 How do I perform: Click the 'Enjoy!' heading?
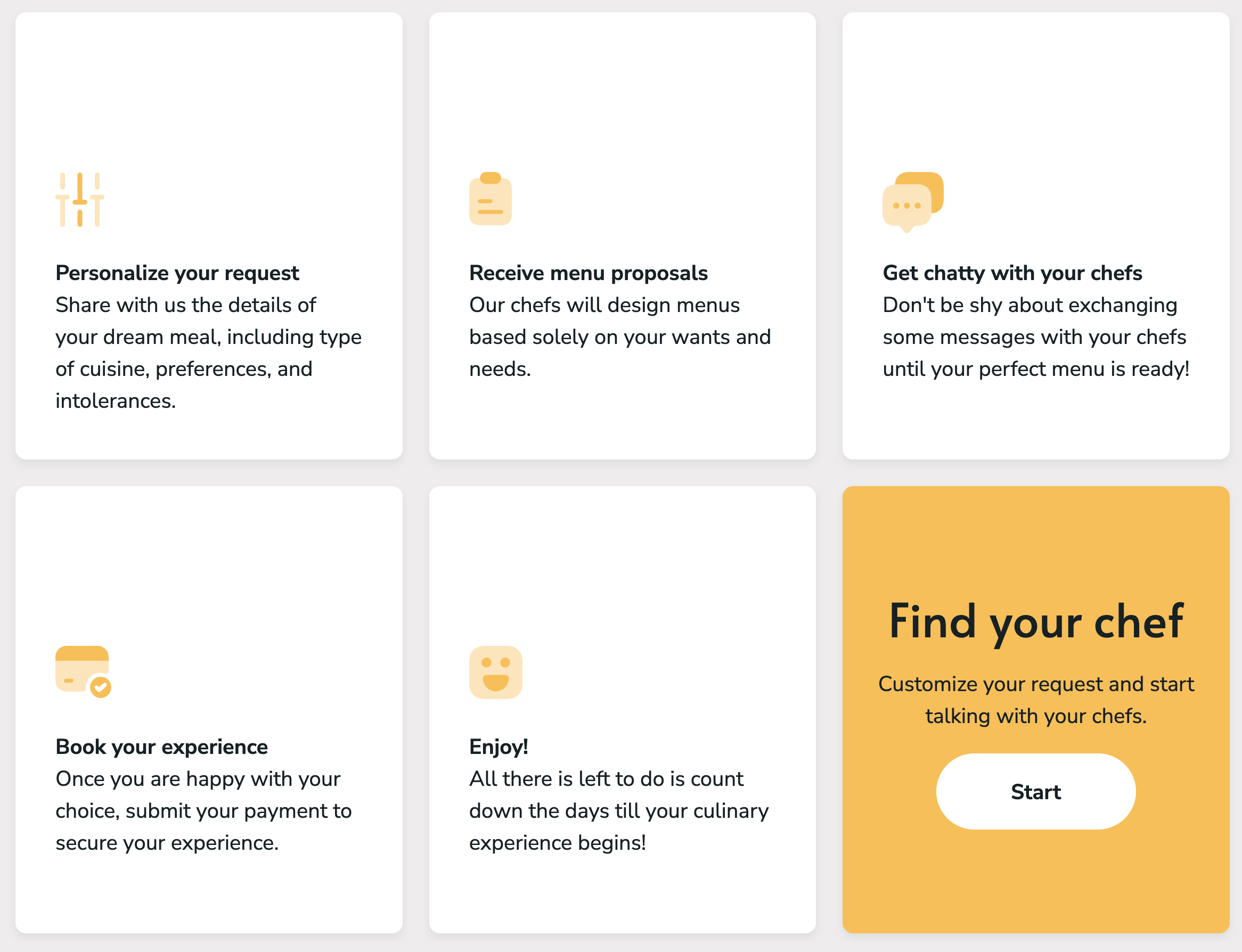pyautogui.click(x=499, y=747)
